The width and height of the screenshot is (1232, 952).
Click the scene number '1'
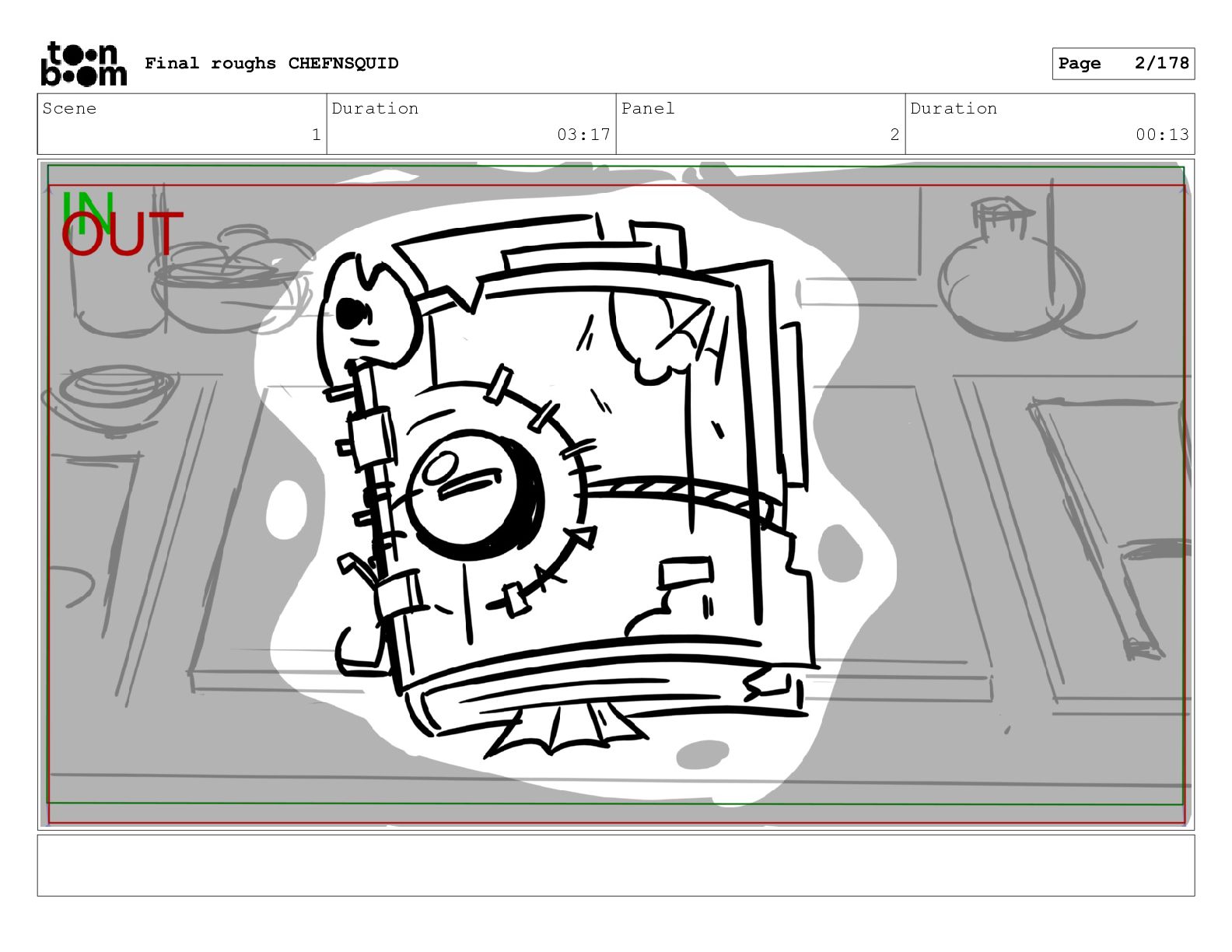click(x=316, y=135)
